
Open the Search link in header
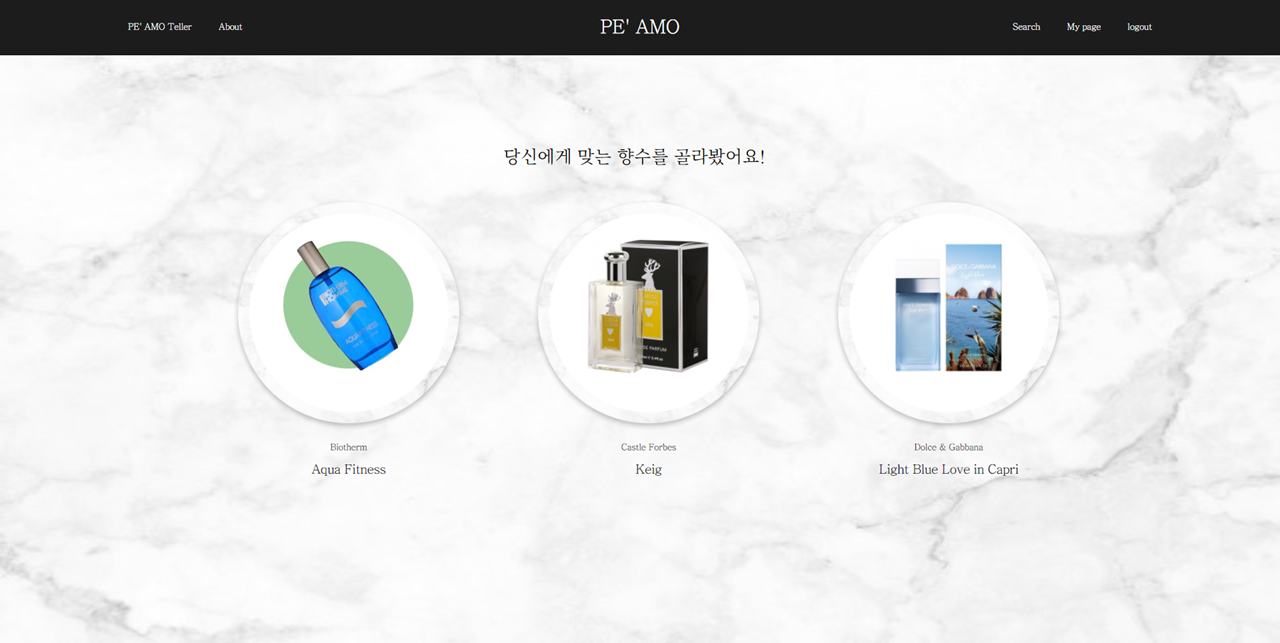1026,27
